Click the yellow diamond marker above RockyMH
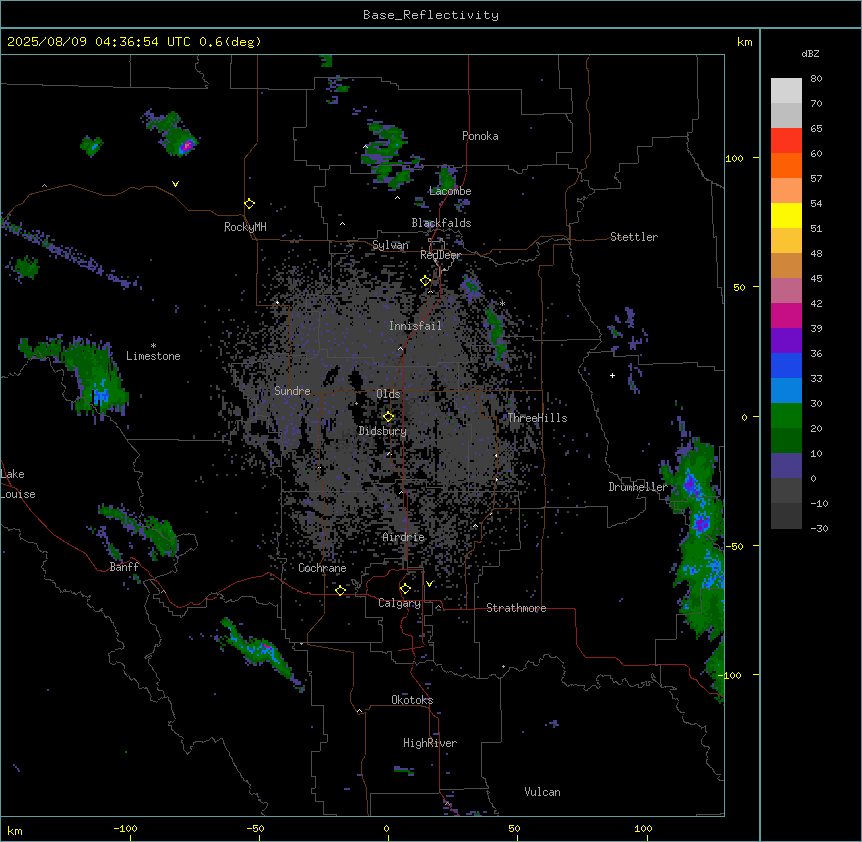This screenshot has width=862, height=842. pyautogui.click(x=250, y=204)
